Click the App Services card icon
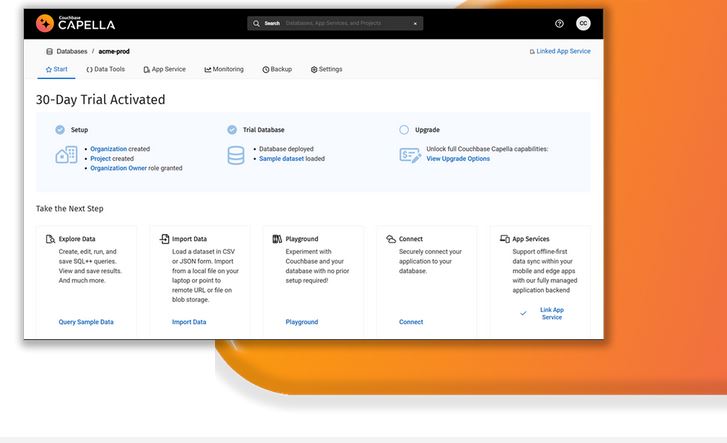 click(x=504, y=239)
